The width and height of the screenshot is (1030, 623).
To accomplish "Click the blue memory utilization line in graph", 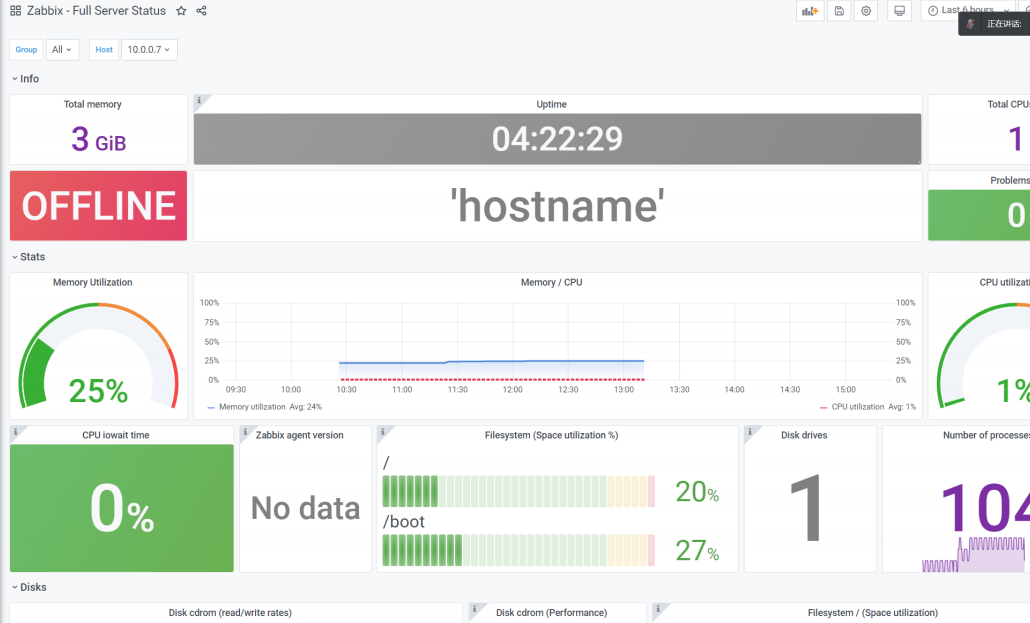I will [491, 361].
